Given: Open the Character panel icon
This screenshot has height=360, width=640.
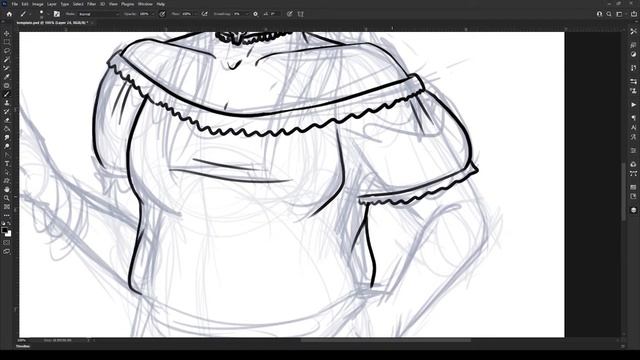Looking at the screenshot, I should pyautogui.click(x=633, y=127).
